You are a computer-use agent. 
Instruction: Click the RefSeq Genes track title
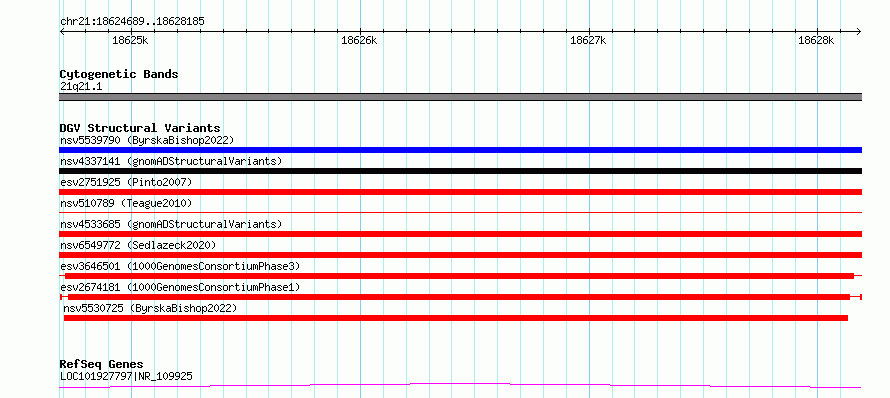pos(101,364)
